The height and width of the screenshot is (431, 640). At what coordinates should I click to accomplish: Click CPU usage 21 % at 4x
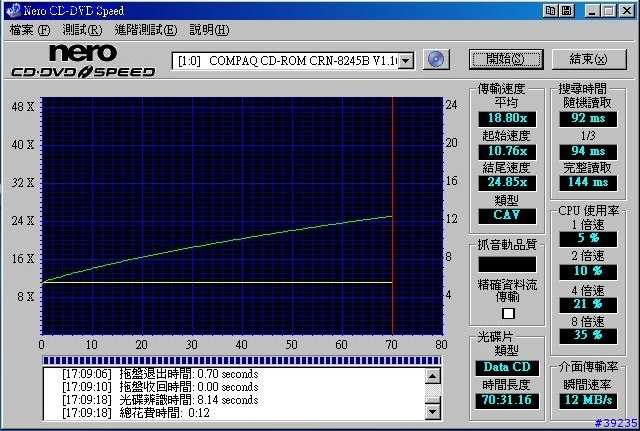click(588, 304)
